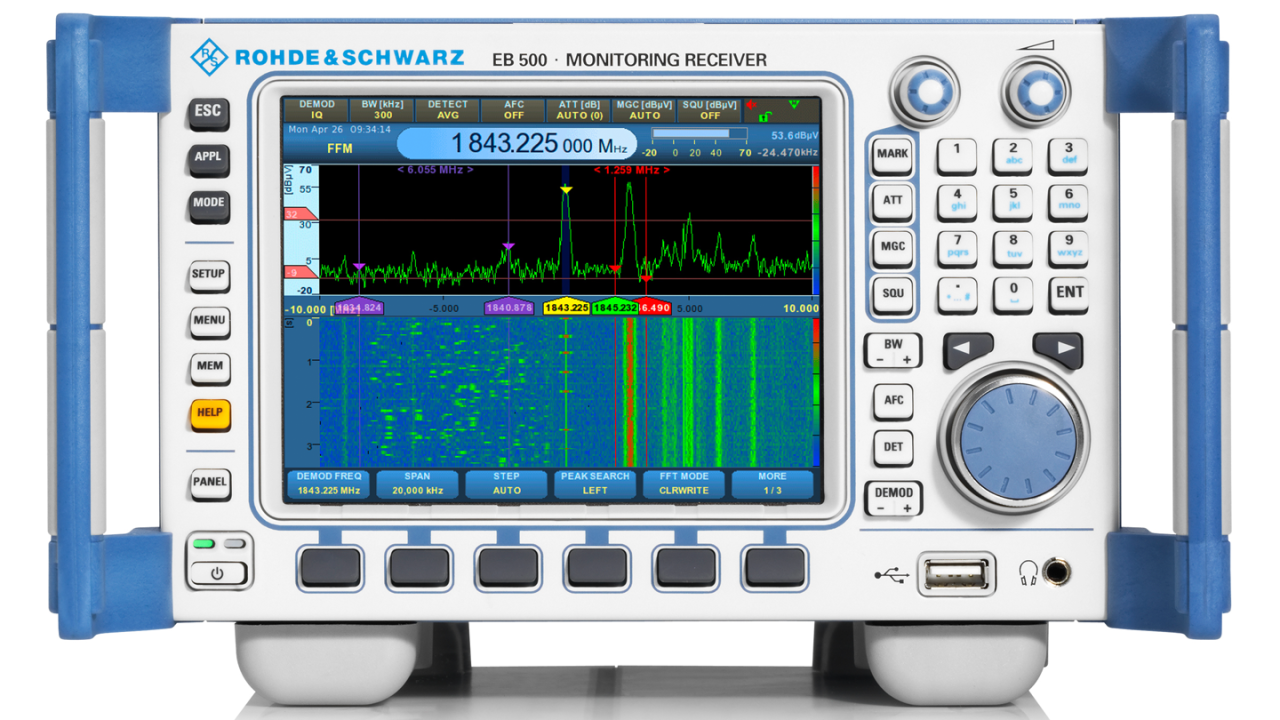
Task: Open the DETECT AVG setting
Action: click(448, 109)
